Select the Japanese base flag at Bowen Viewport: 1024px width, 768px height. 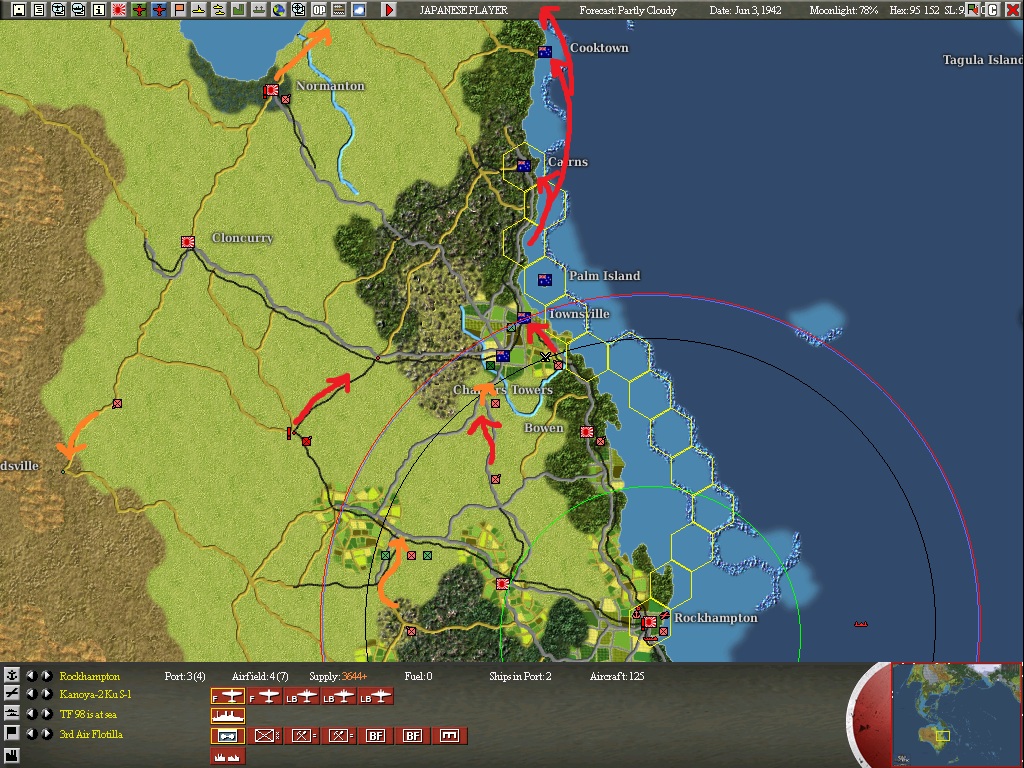pos(586,432)
